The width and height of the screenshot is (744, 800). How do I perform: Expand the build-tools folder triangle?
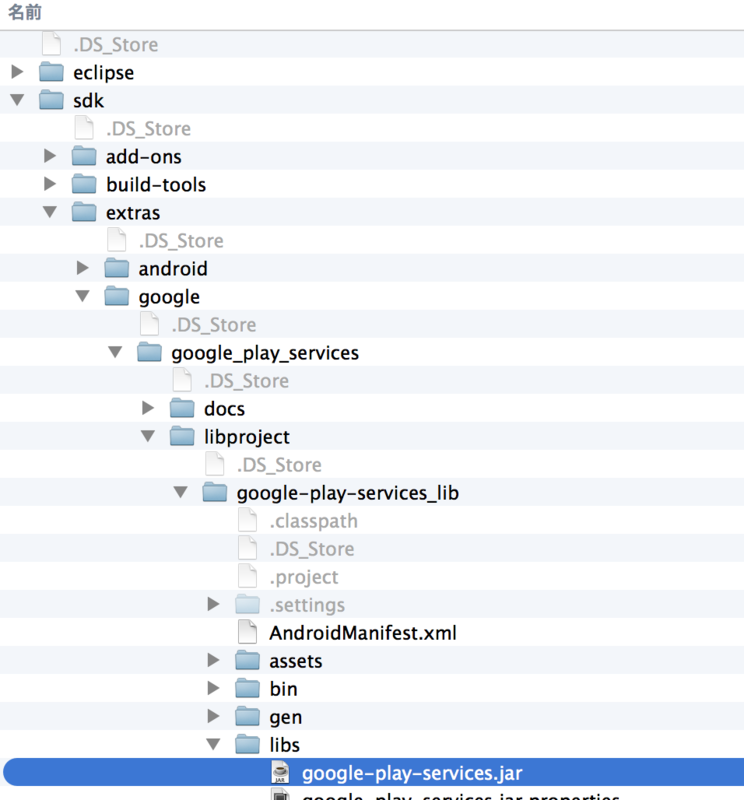[x=50, y=184]
